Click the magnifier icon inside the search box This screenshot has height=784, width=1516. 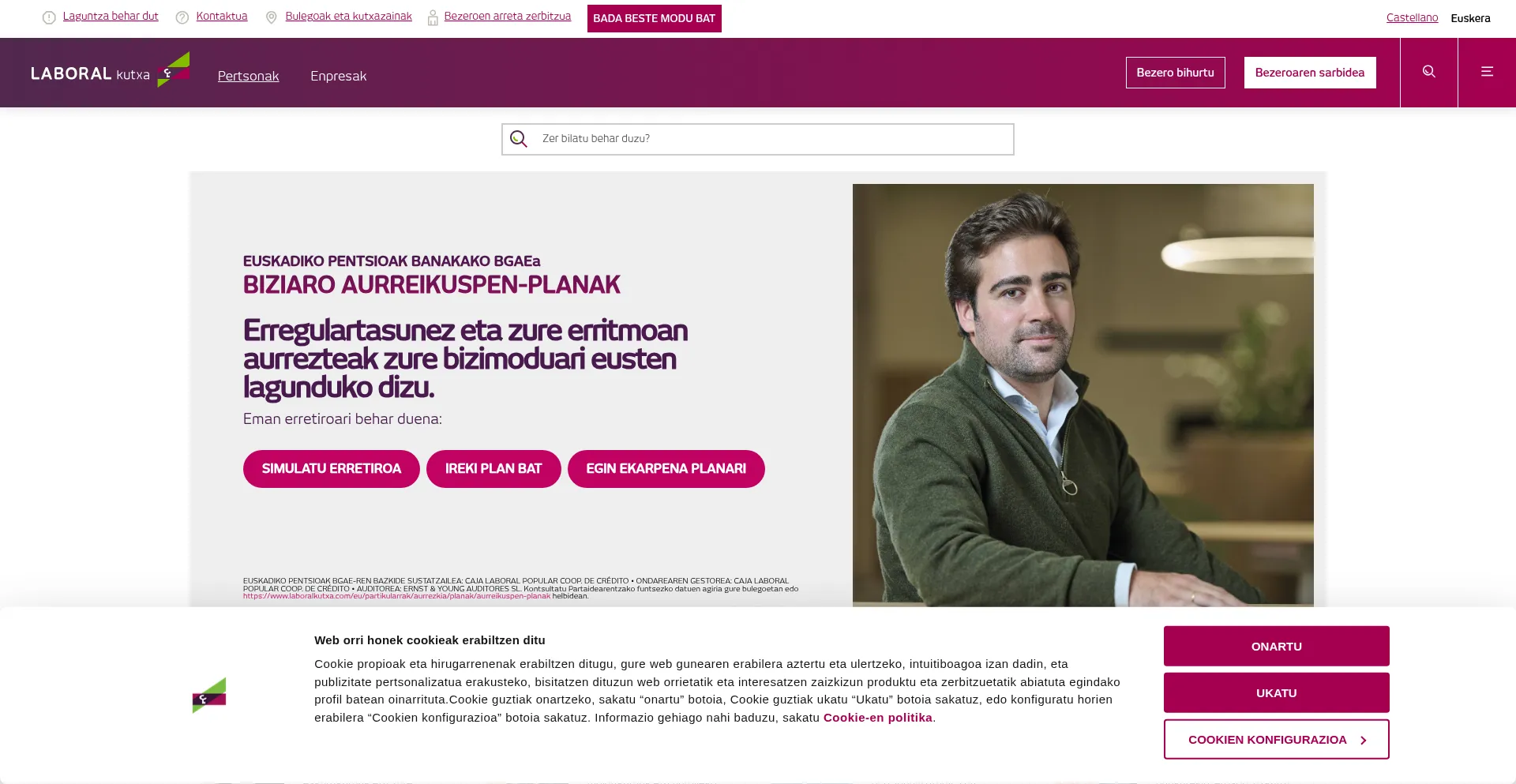[x=519, y=139]
